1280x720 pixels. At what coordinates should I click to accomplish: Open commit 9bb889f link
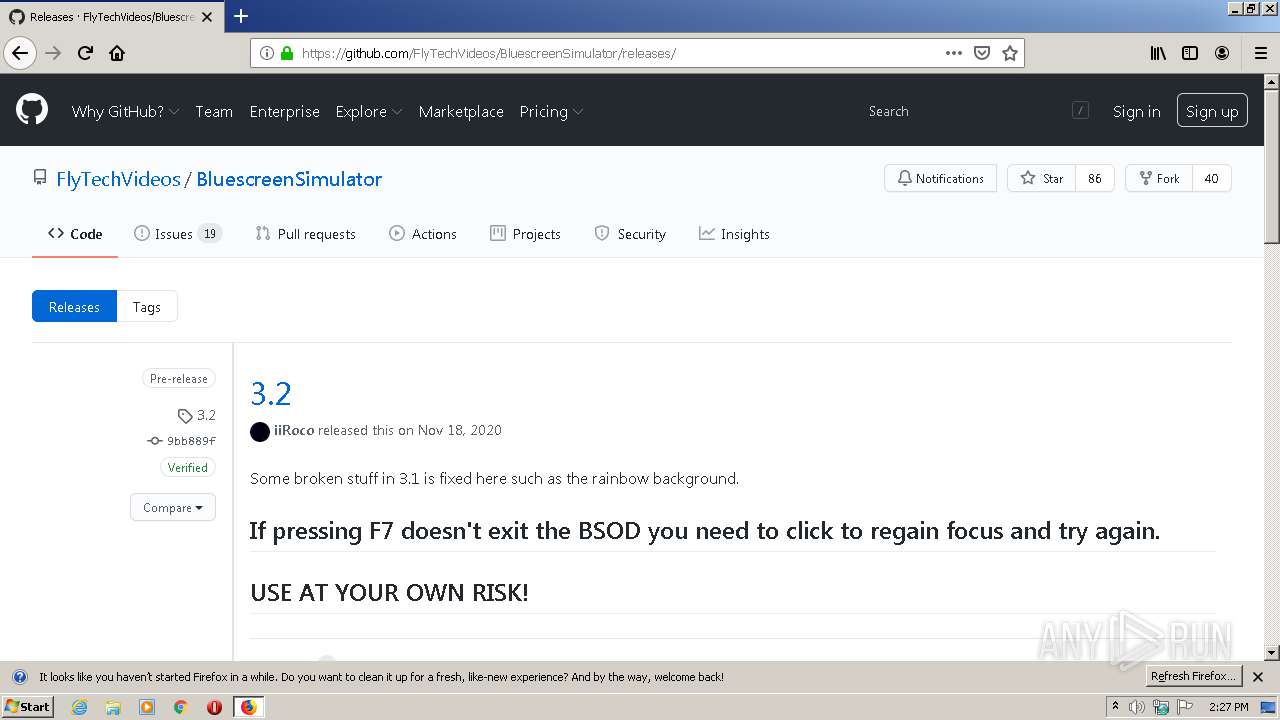pyautogui.click(x=182, y=440)
